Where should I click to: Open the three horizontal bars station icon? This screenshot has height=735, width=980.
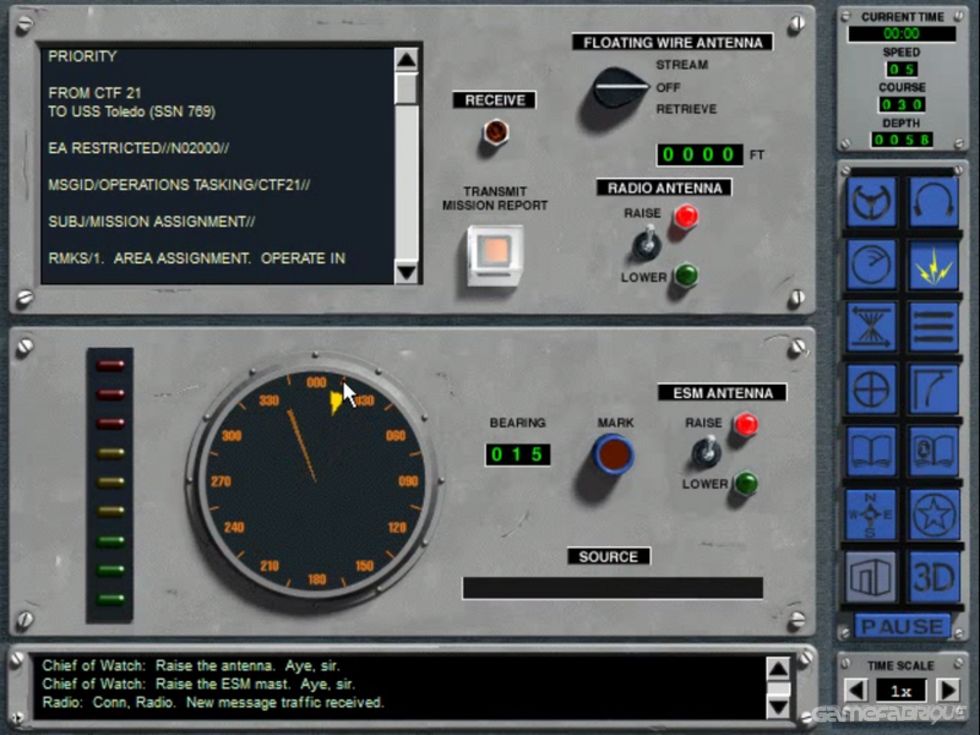pyautogui.click(x=934, y=326)
